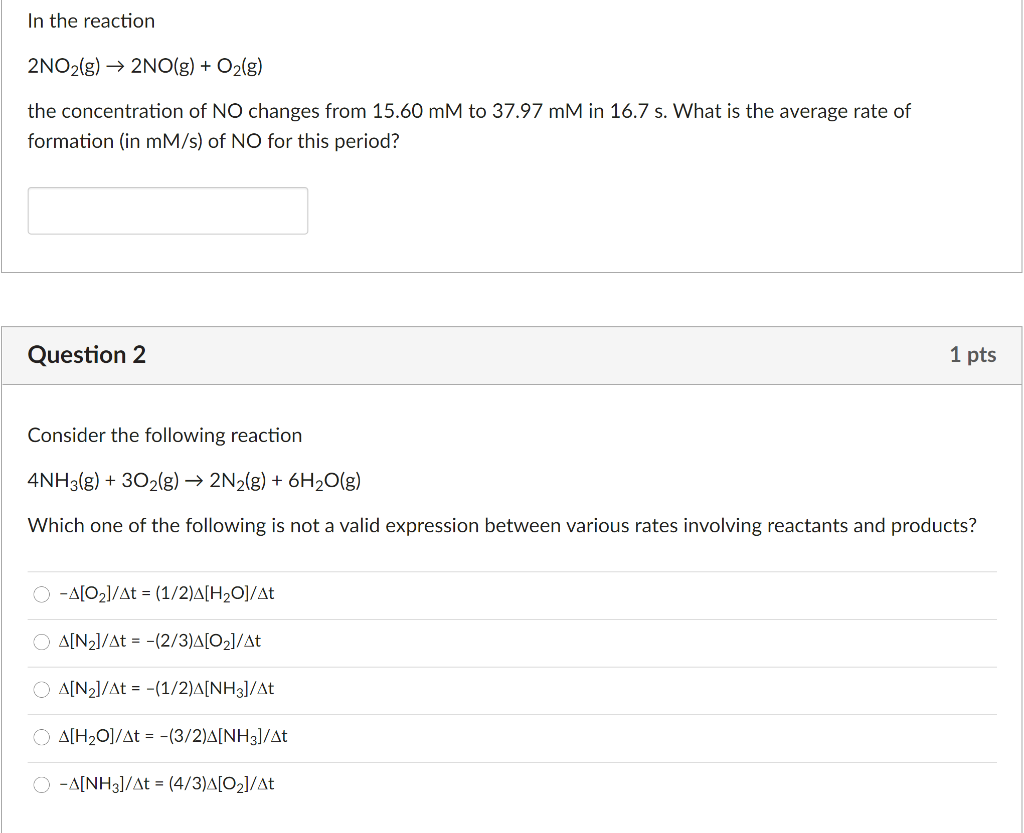
Task: Click the 4NH3 reaction equation text
Action: click(x=193, y=480)
